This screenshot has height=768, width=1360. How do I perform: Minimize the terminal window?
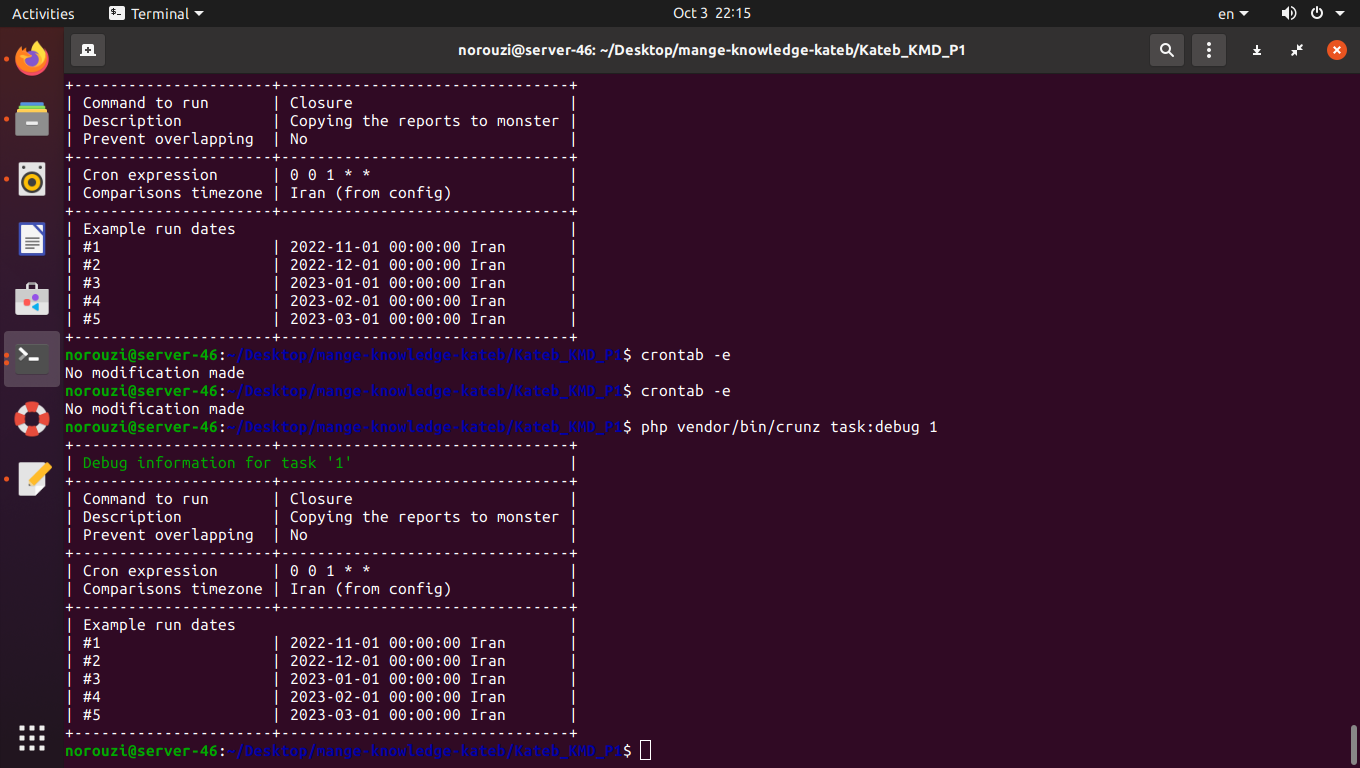coord(1257,50)
